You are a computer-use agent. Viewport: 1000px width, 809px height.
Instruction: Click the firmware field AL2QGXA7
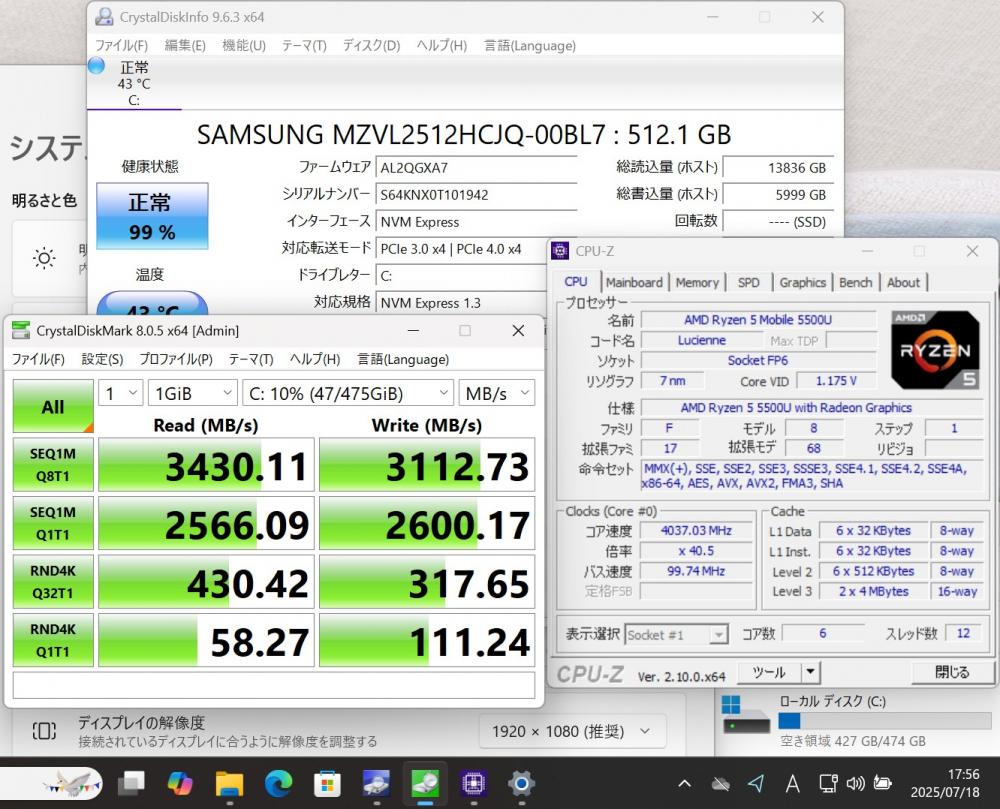click(476, 168)
